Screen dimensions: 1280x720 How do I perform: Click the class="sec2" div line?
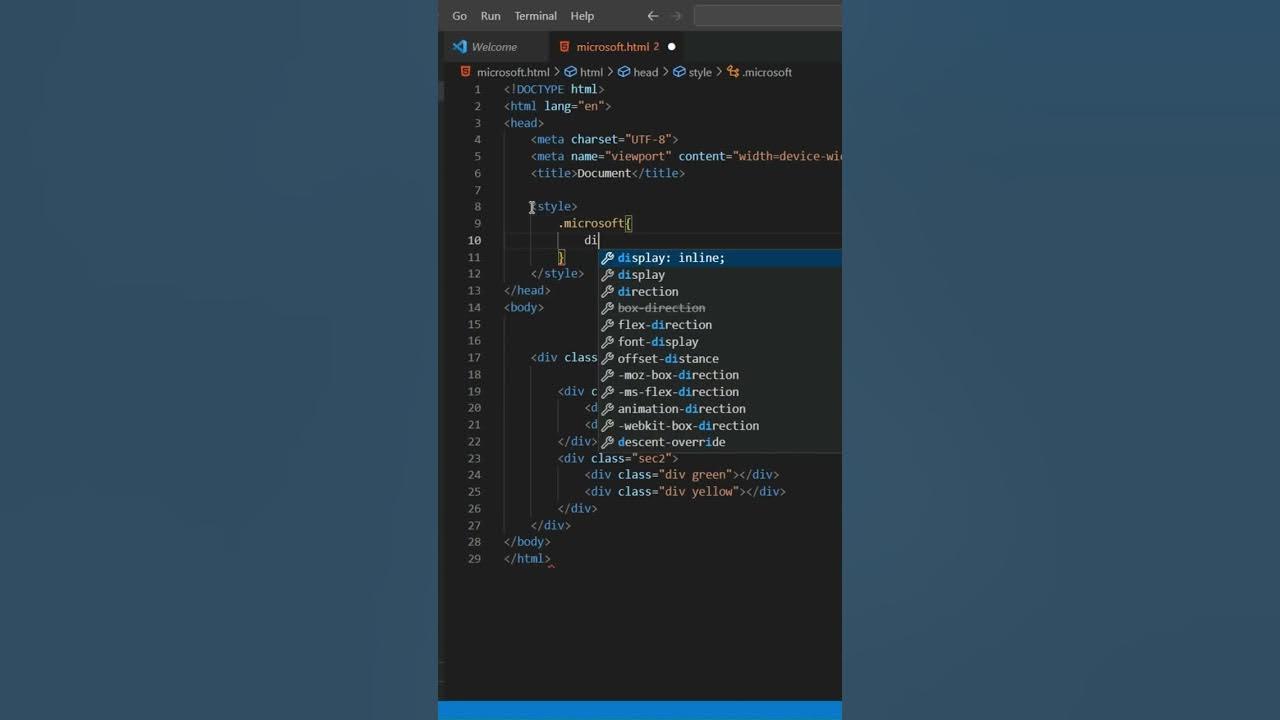click(618, 458)
